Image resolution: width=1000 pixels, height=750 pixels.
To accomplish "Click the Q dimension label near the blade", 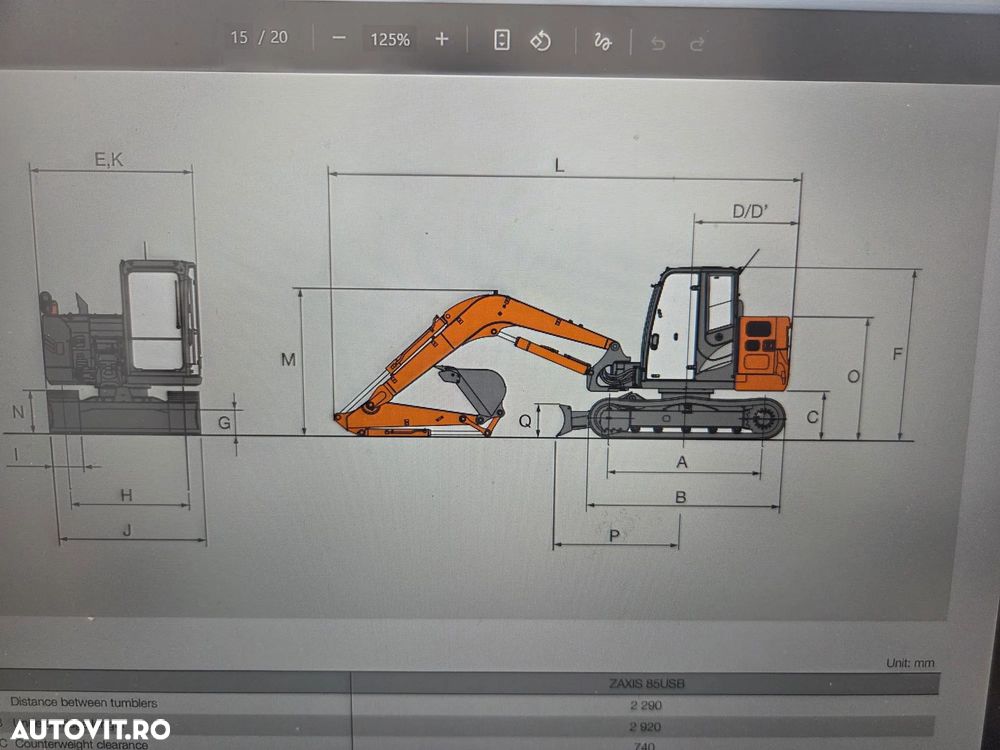I will [x=525, y=421].
